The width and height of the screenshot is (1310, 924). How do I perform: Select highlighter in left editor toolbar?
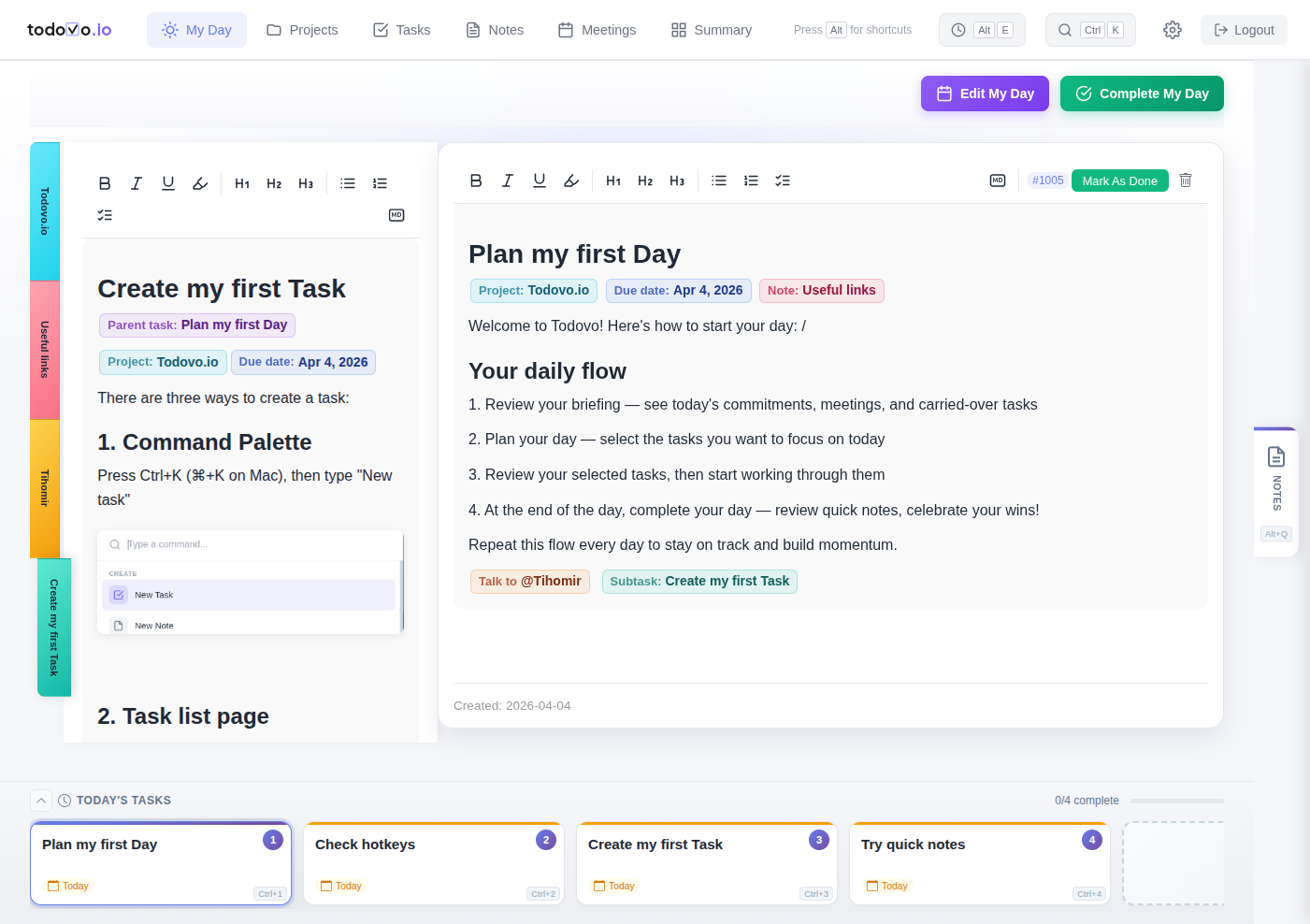pos(200,183)
